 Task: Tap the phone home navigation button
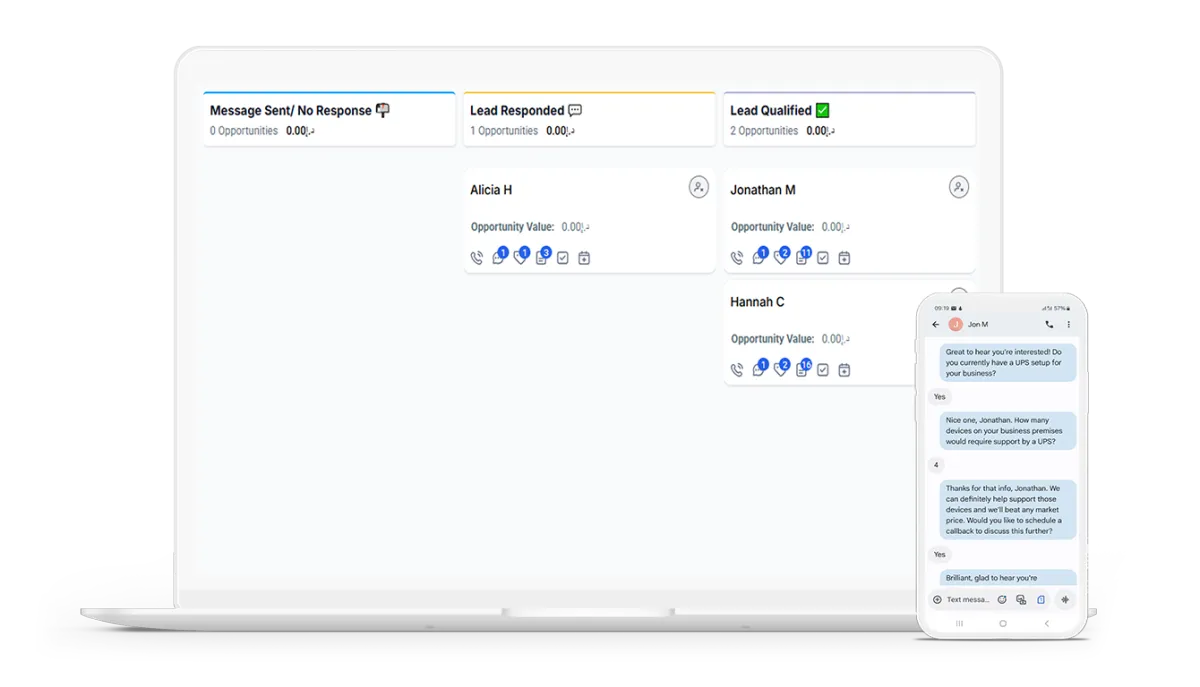coord(1003,623)
